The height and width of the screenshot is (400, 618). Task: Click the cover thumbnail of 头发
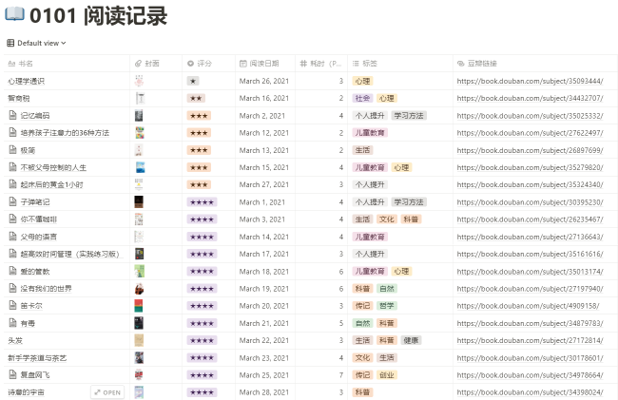coord(139,340)
